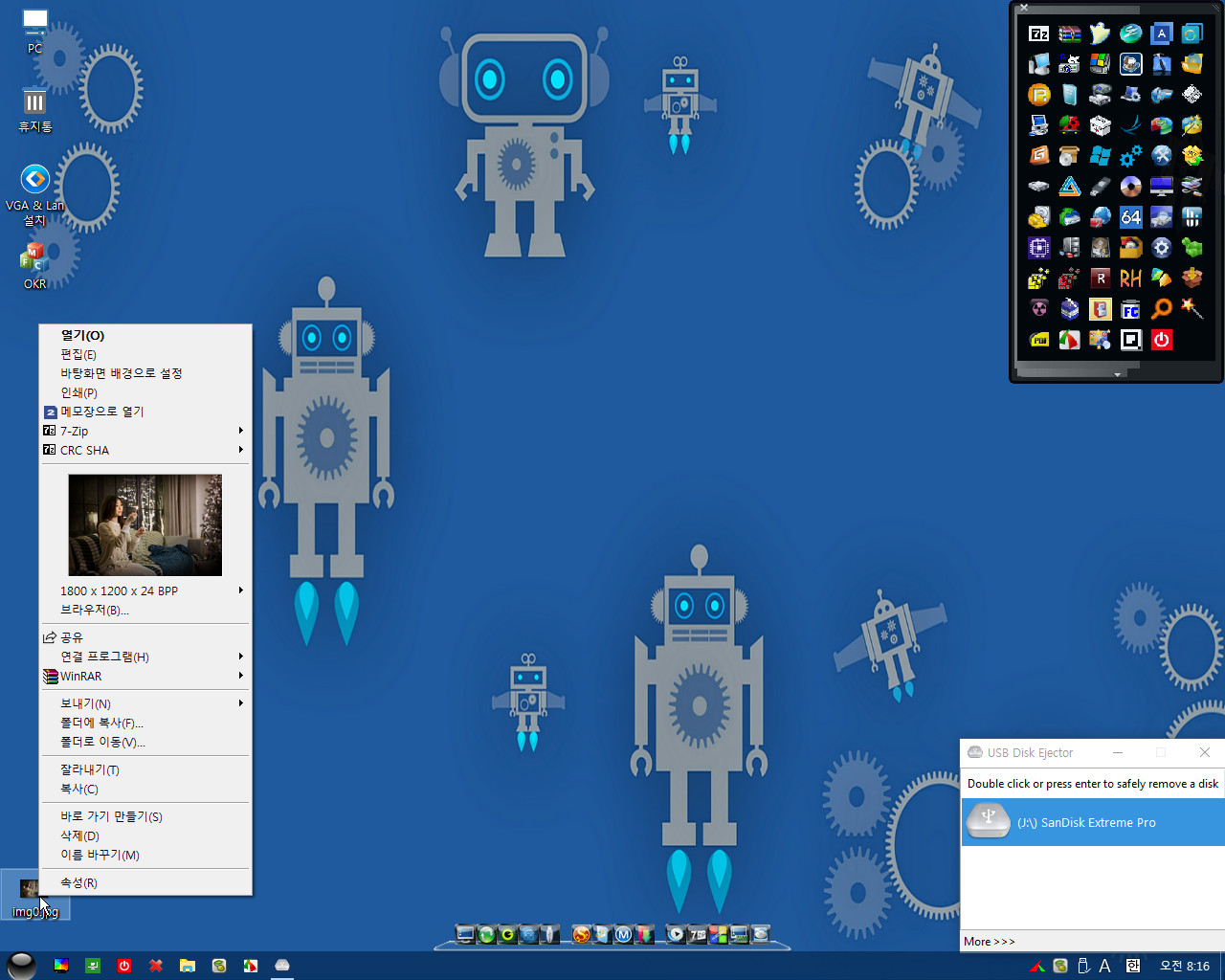Image resolution: width=1225 pixels, height=980 pixels.
Task: Open the orange circle P icon
Action: tap(1038, 95)
